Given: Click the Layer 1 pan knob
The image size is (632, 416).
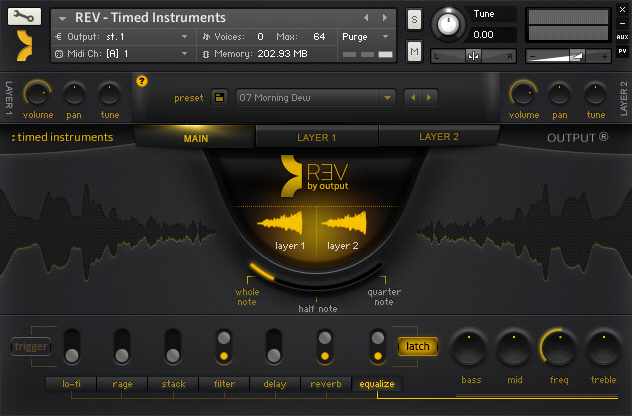Looking at the screenshot, I should (x=74, y=94).
